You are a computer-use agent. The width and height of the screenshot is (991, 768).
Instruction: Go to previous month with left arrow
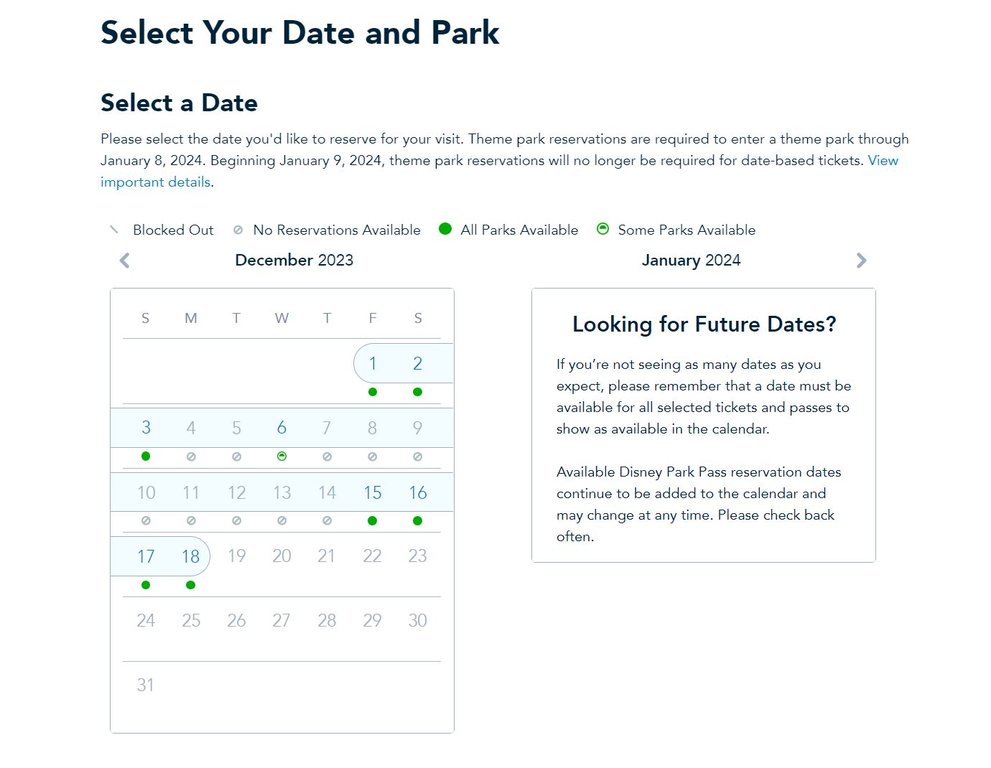click(x=125, y=261)
